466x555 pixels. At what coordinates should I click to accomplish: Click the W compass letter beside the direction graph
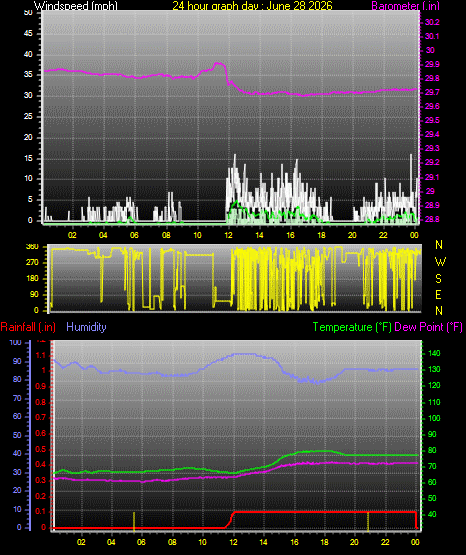coord(440,262)
